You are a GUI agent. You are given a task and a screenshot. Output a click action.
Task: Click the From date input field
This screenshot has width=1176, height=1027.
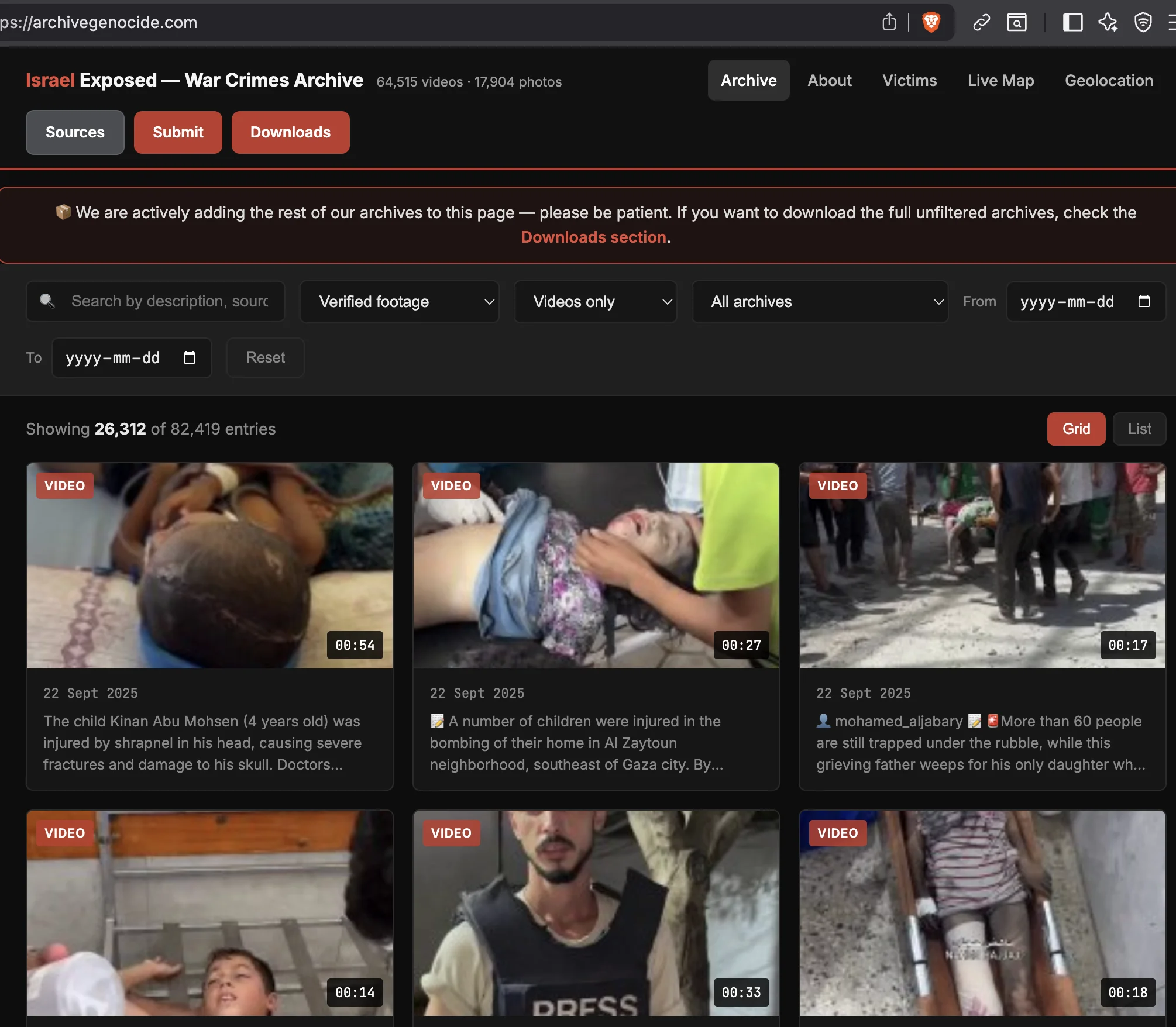click(x=1086, y=301)
